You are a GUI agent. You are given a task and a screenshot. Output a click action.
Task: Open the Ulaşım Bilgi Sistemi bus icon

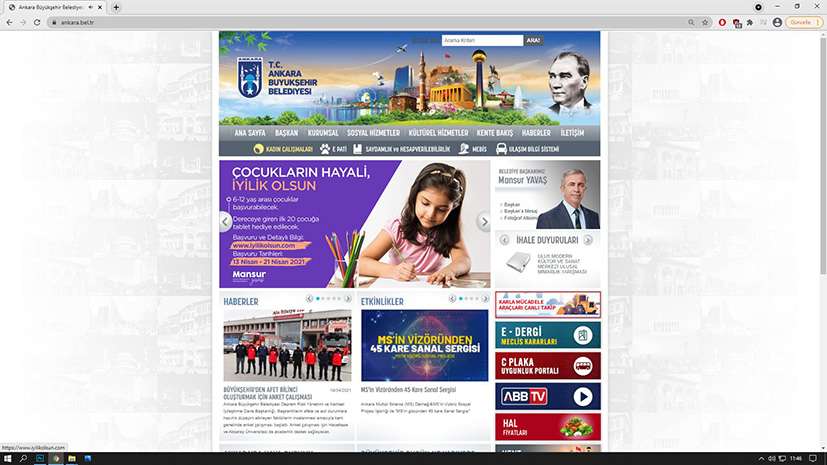click(500, 149)
